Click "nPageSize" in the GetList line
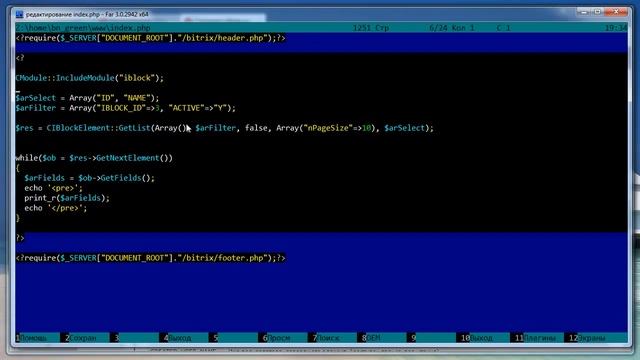This screenshot has height=360, width=640. coord(328,128)
